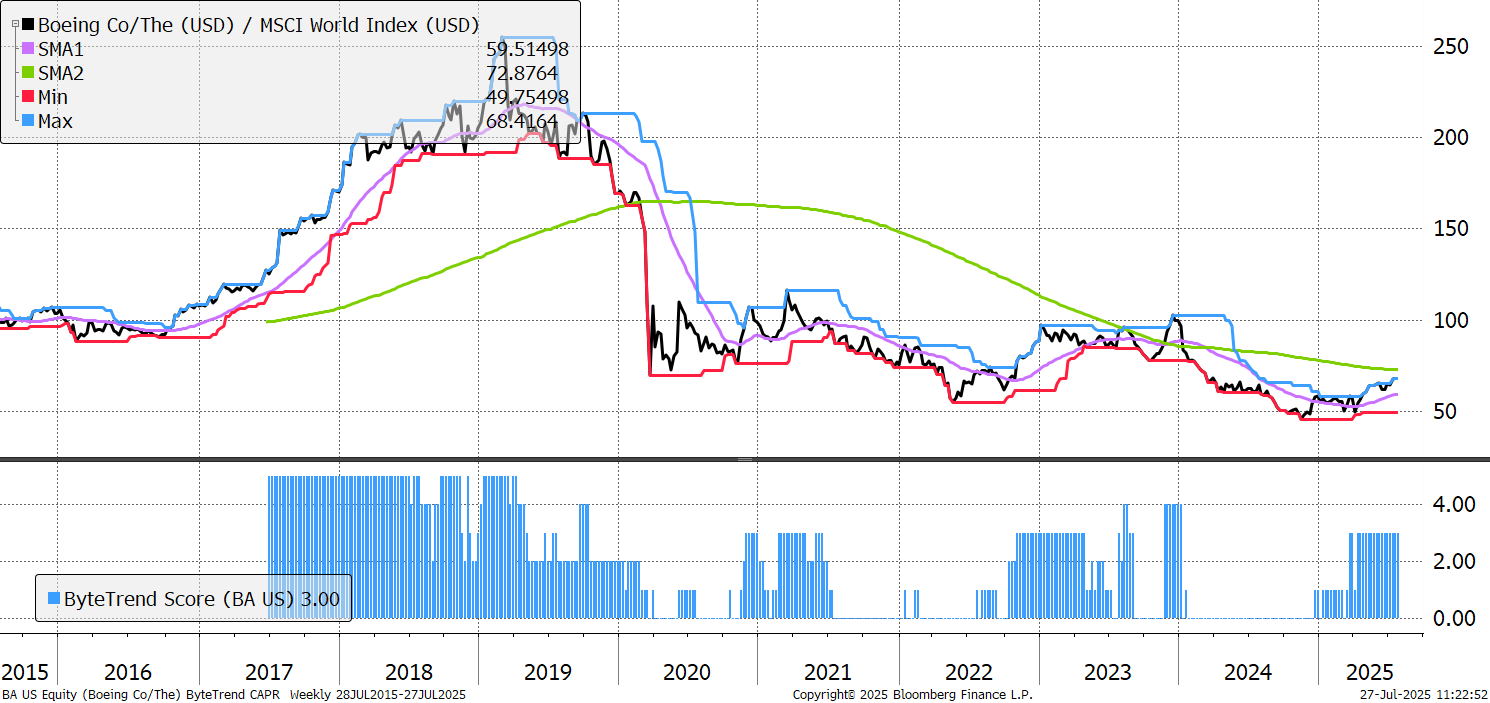Click the 2019 year label on the time axis
1490x703 pixels.
click(x=548, y=672)
